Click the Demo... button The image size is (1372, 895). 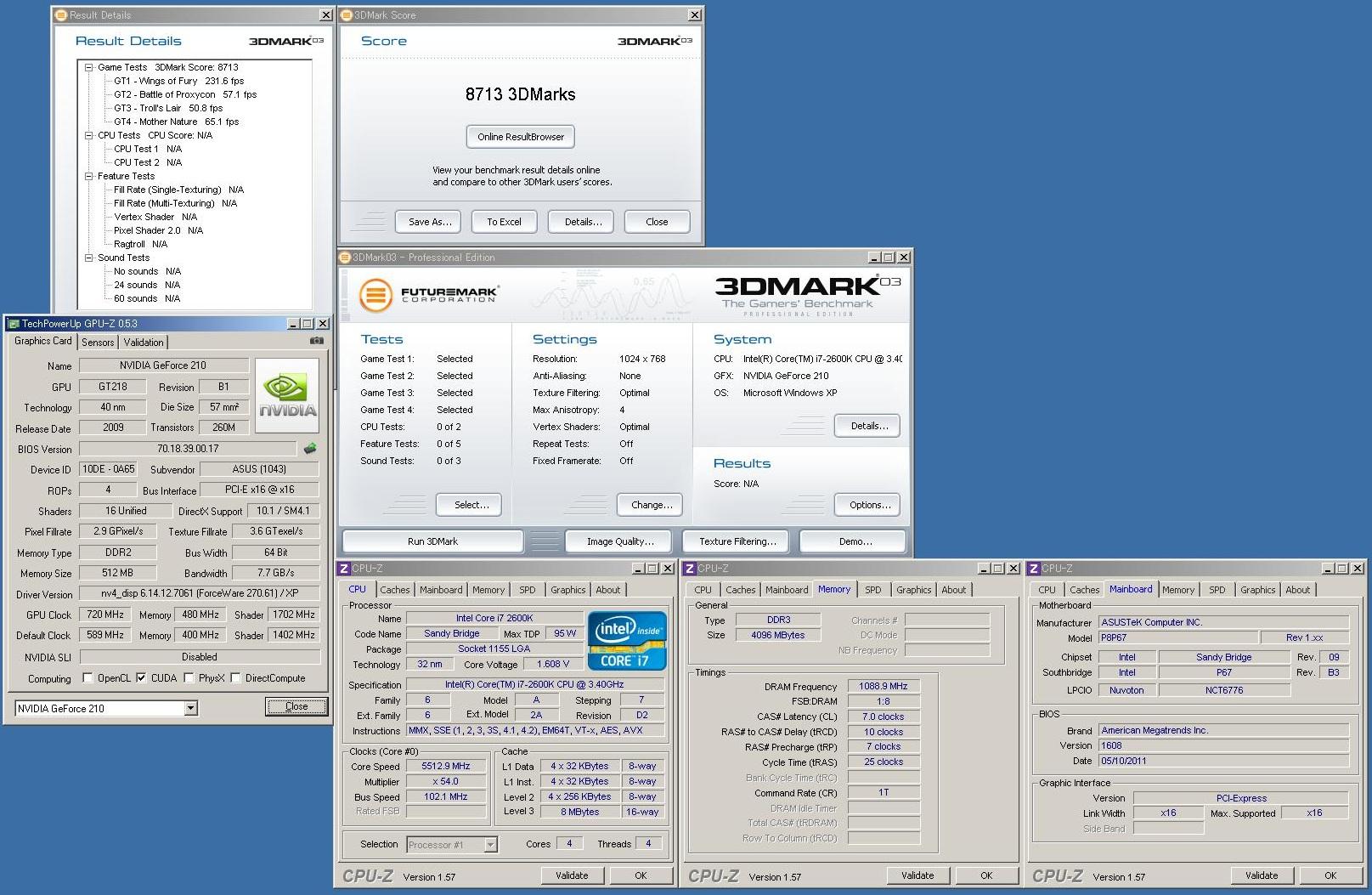point(855,541)
